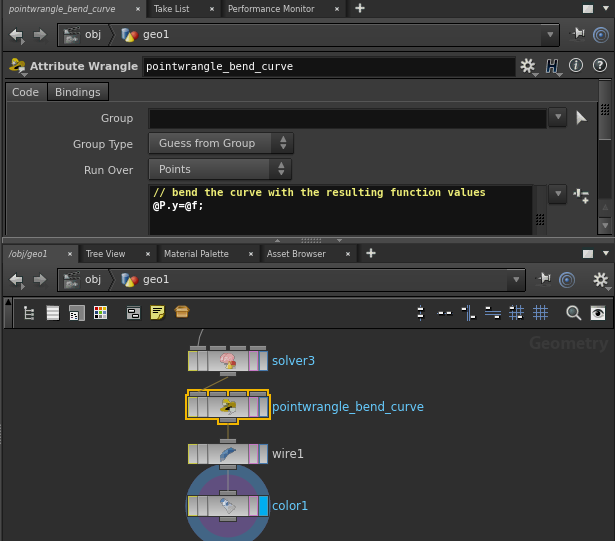The width and height of the screenshot is (615, 541).
Task: Click the search magnifier in network editor
Action: 573,313
